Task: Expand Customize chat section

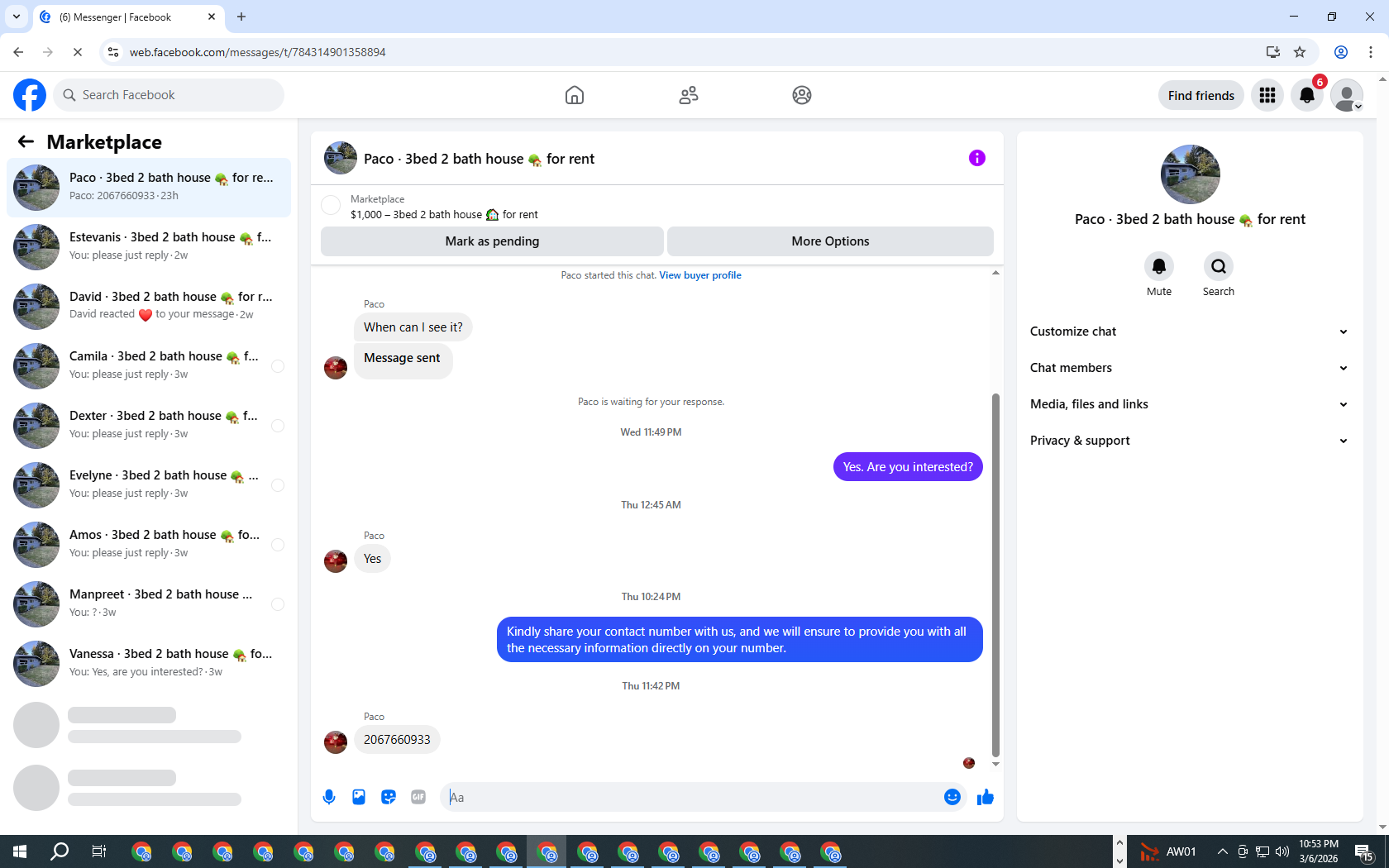Action: tap(1189, 331)
